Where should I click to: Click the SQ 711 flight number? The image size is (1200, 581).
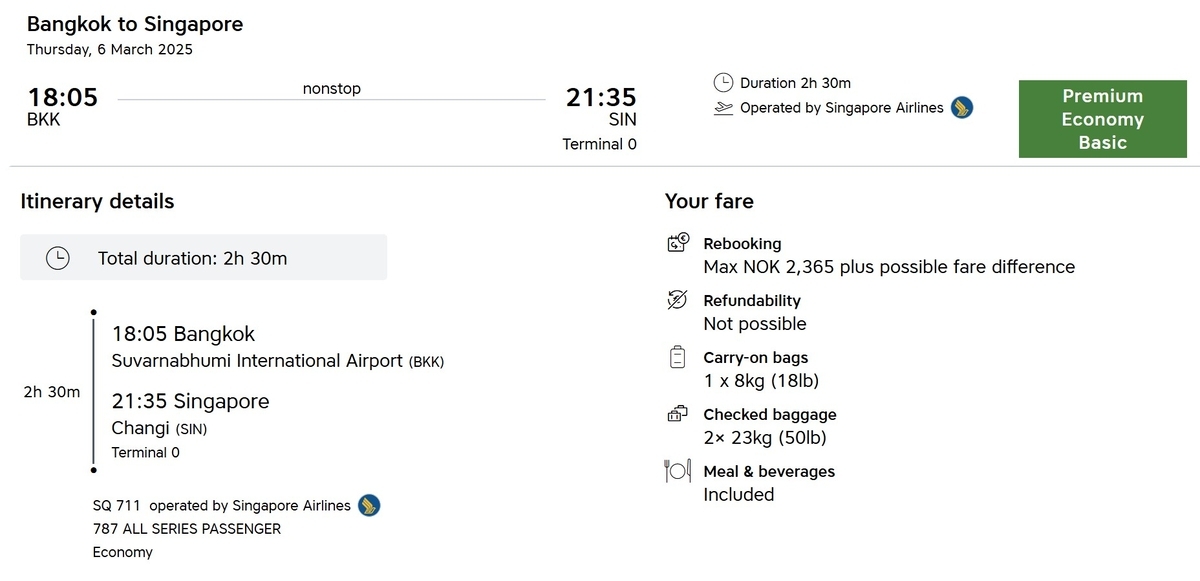[117, 505]
